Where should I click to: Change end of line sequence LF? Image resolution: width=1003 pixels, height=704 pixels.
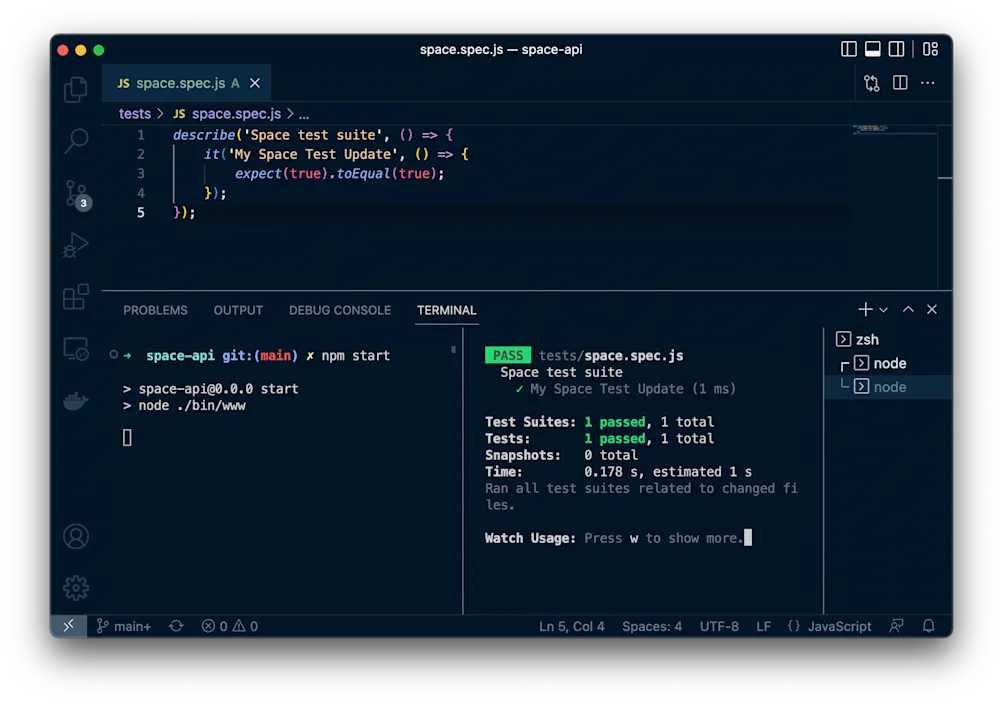click(763, 626)
